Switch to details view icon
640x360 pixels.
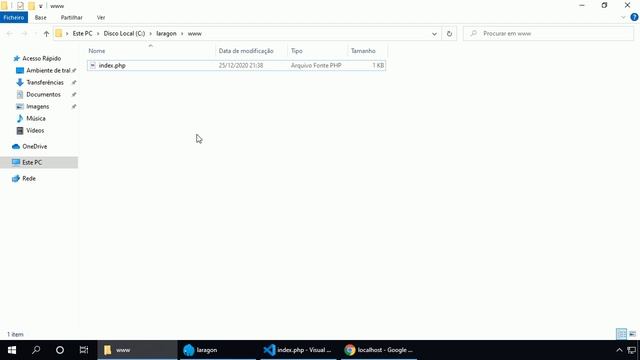tap(621, 334)
